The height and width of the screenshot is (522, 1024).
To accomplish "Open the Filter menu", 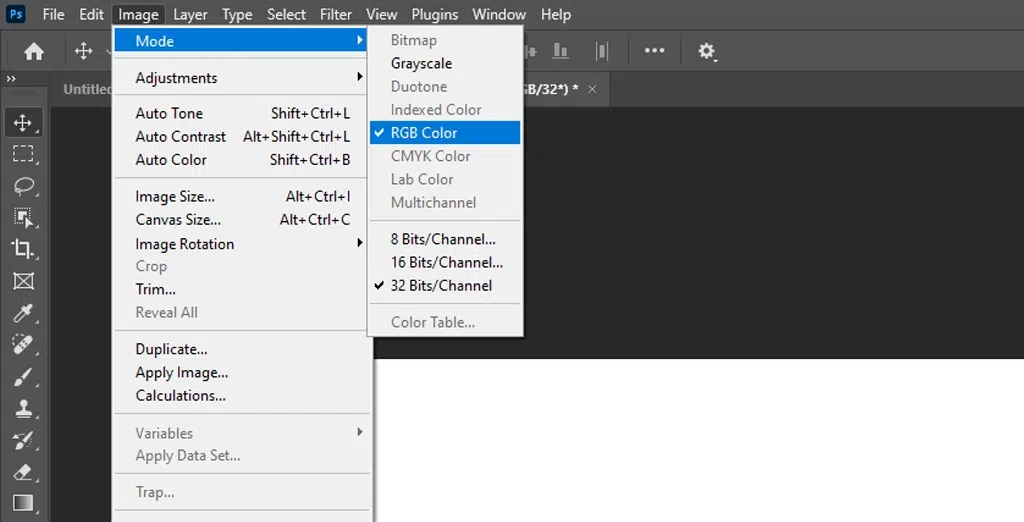I will click(x=336, y=14).
